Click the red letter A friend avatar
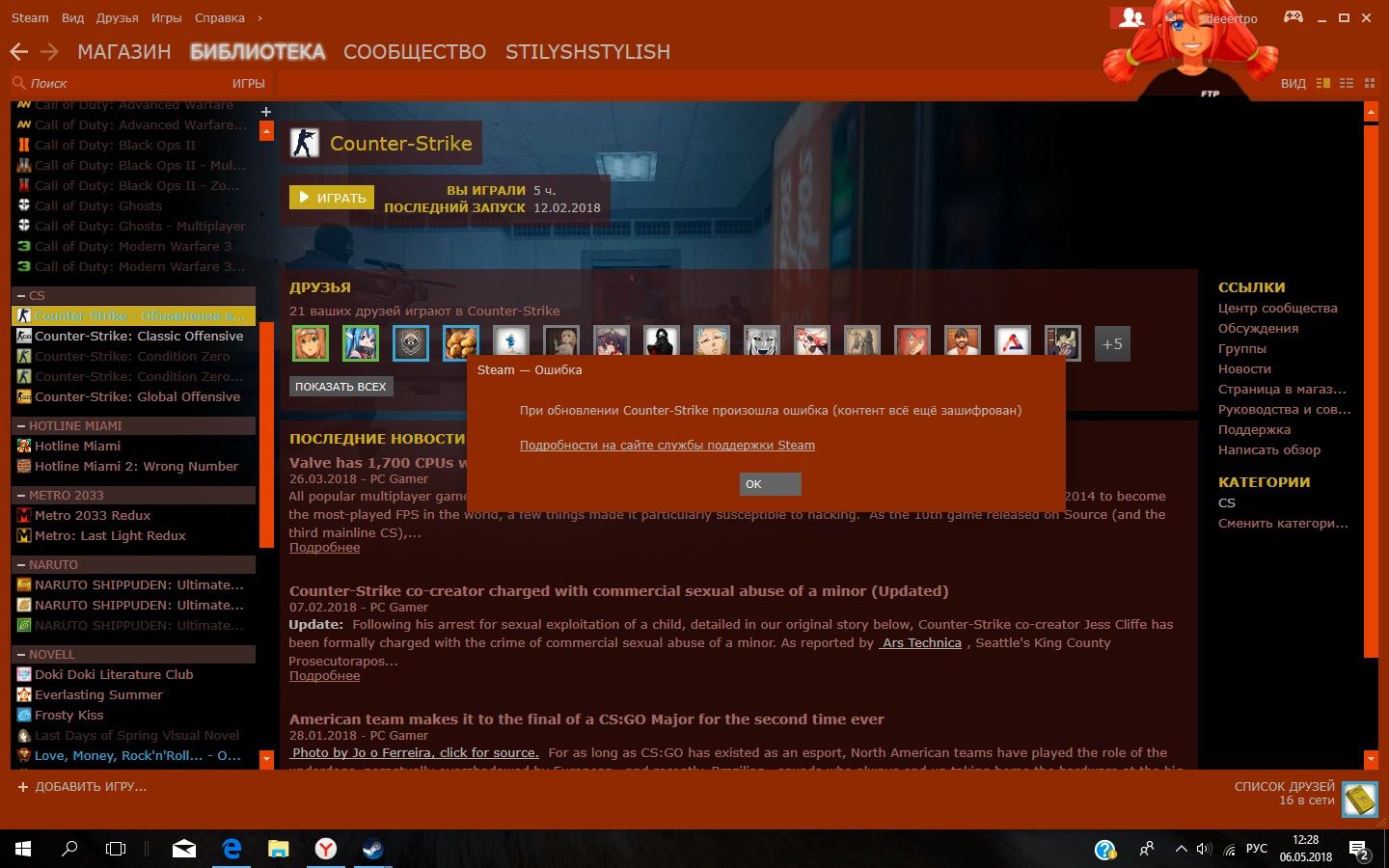The width and height of the screenshot is (1389, 868). point(1013,343)
